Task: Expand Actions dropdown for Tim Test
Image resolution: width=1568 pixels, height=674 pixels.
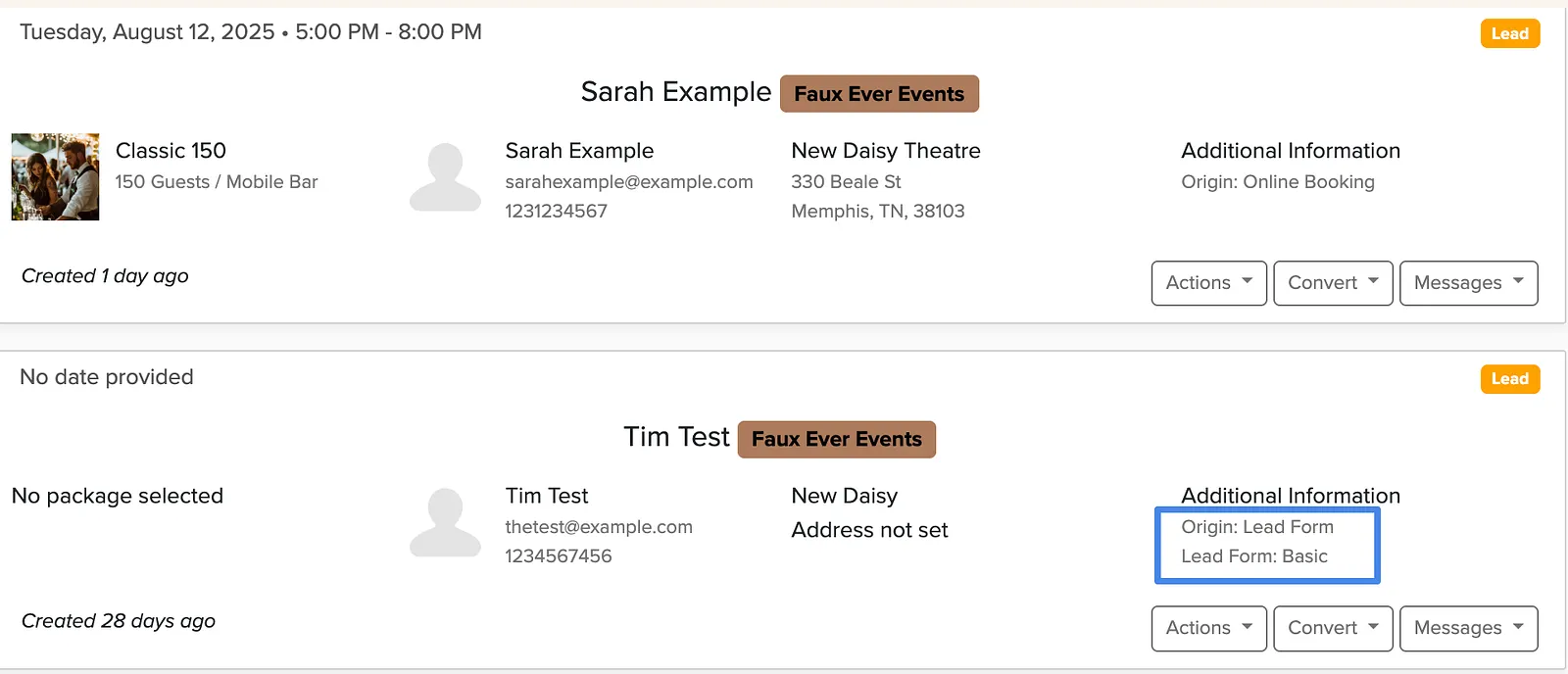Action: pos(1208,628)
